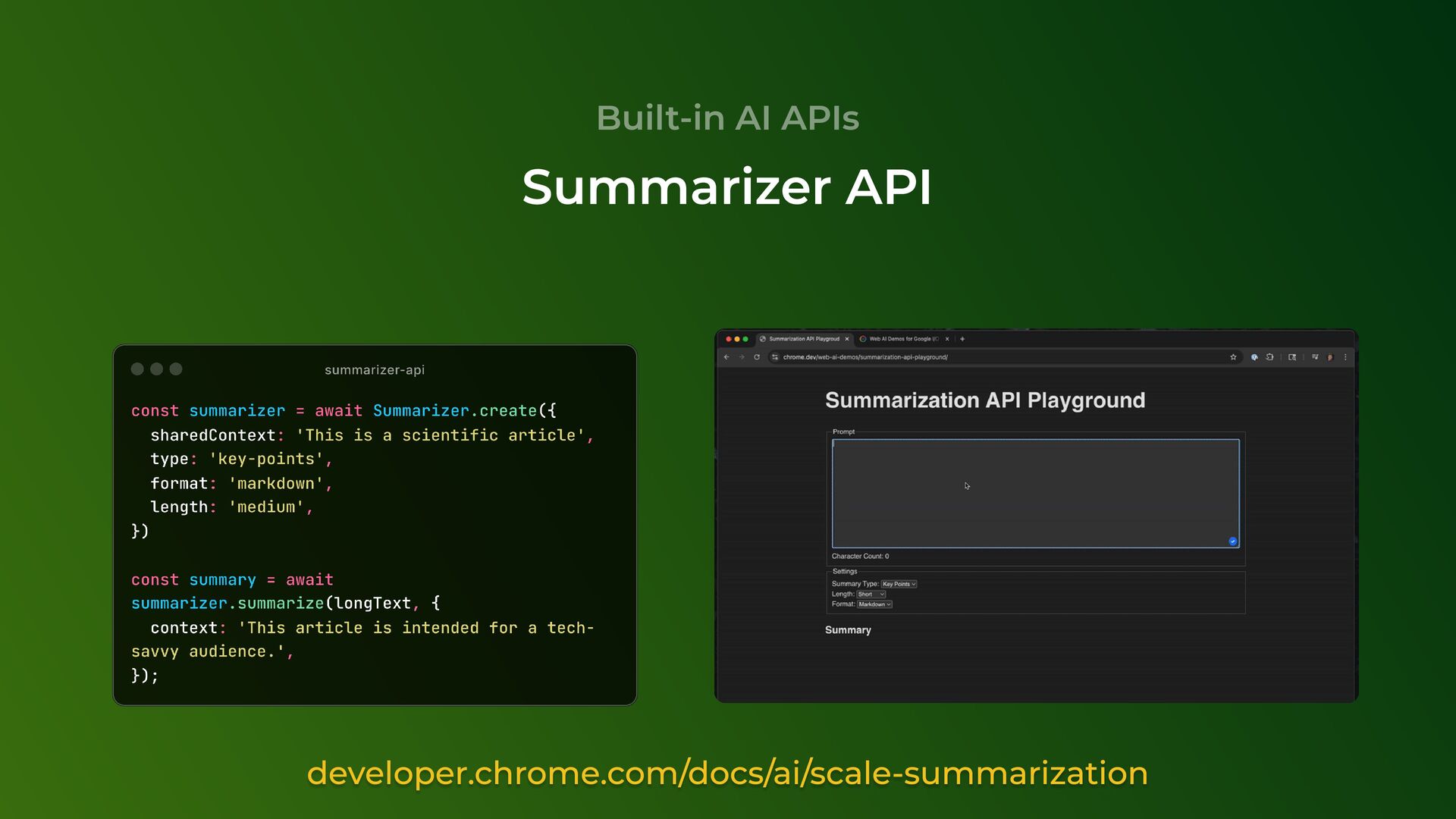
Task: Open the Length dropdown set to Short
Action: 871,595
